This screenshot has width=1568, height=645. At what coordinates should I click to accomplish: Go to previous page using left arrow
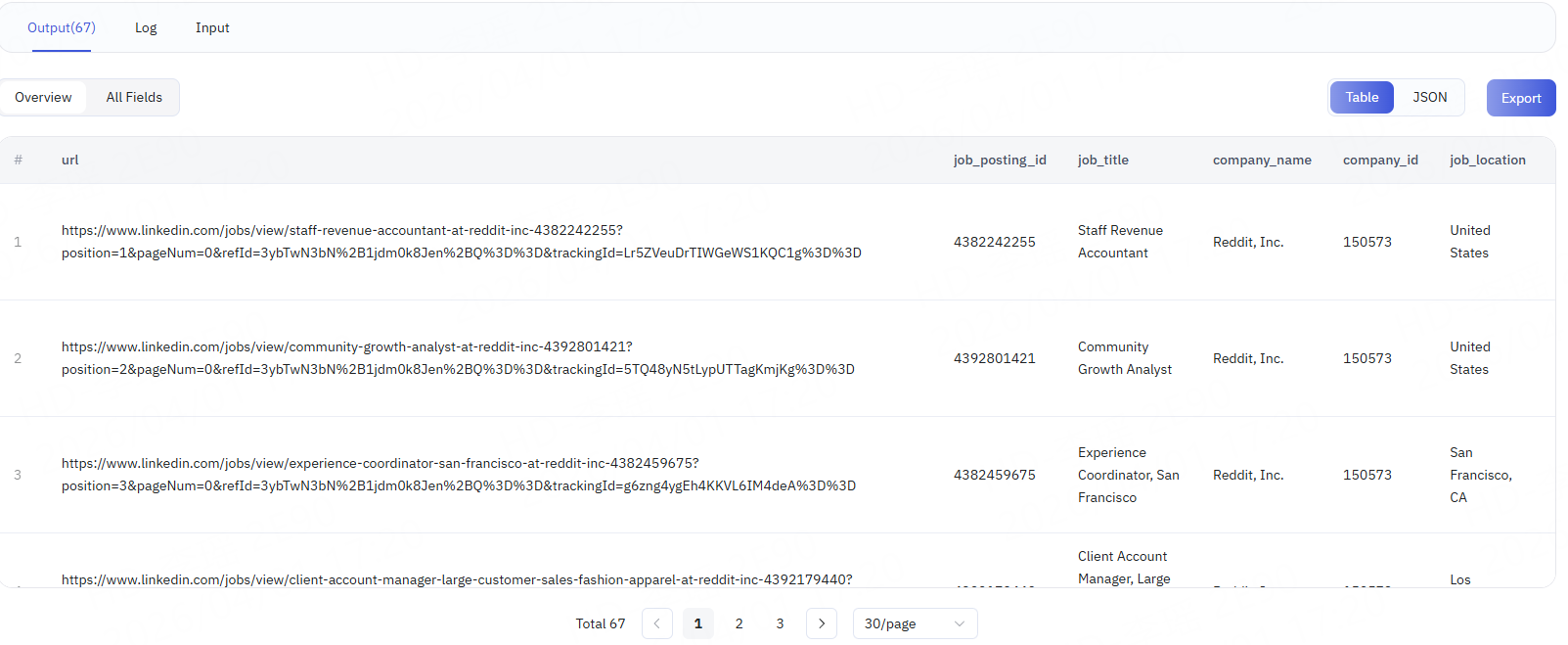pos(657,623)
